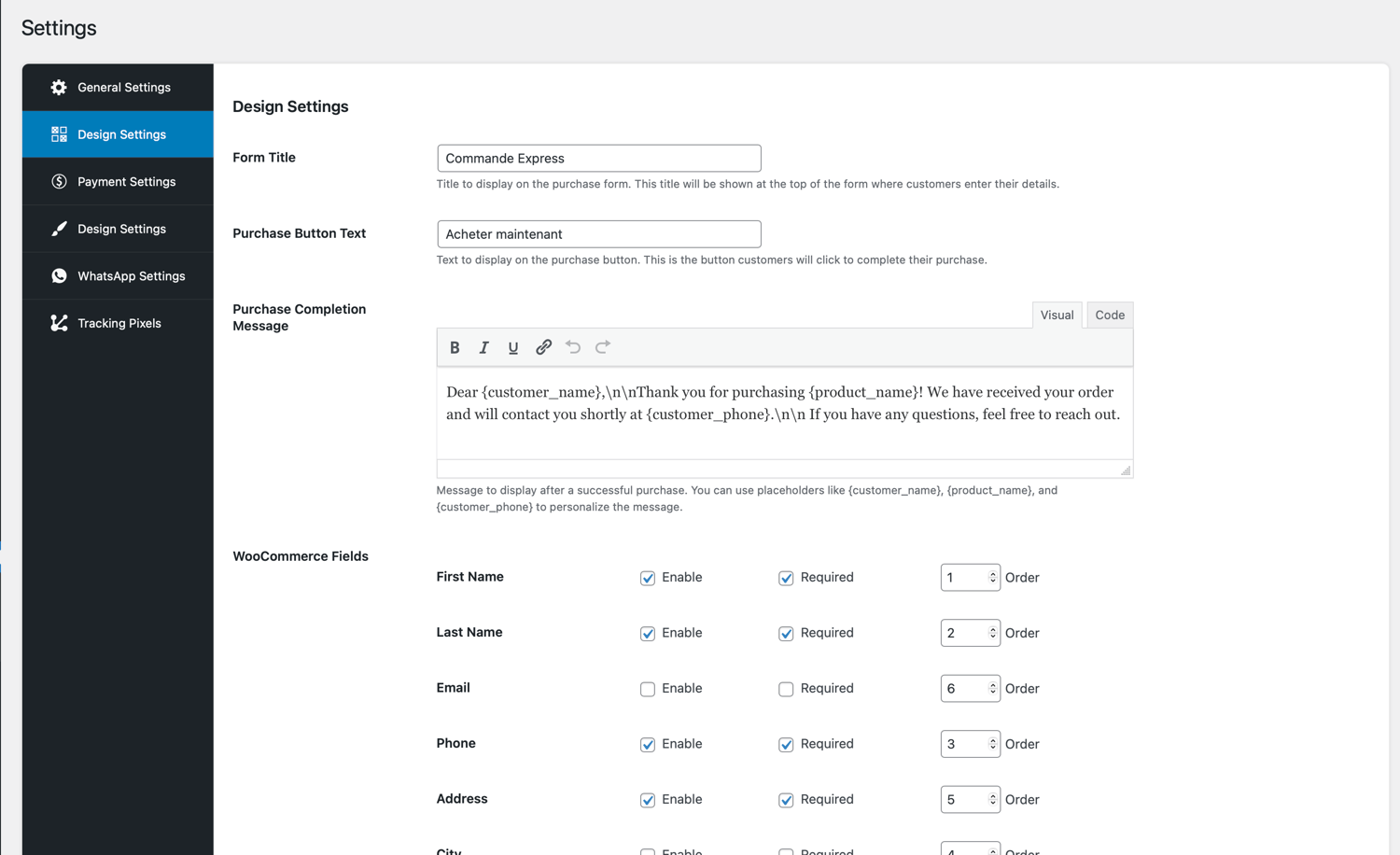Open second Design Settings item with brush
1400x855 pixels.
pos(118,229)
